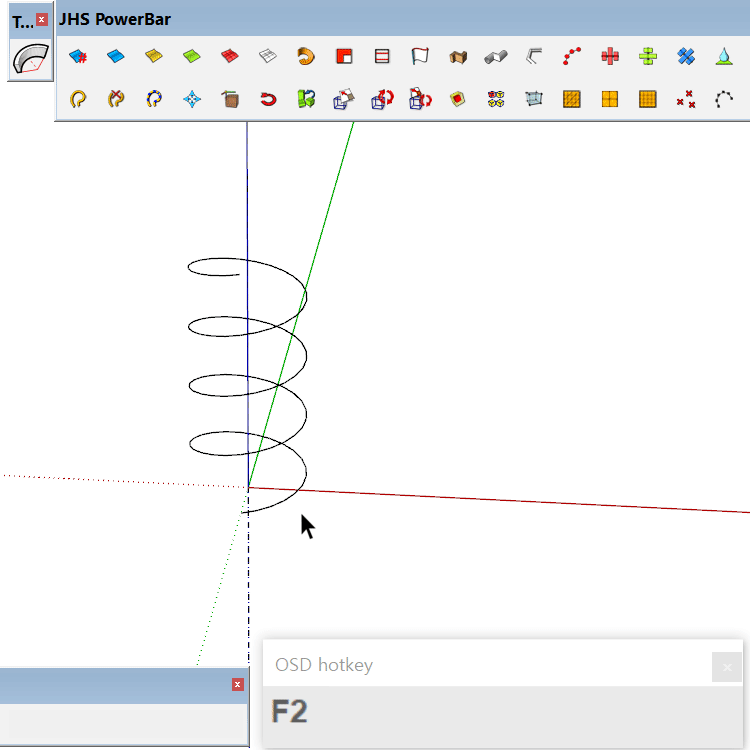The height and width of the screenshot is (750, 750).
Task: Click the three red X marks icon
Action: [x=686, y=99]
